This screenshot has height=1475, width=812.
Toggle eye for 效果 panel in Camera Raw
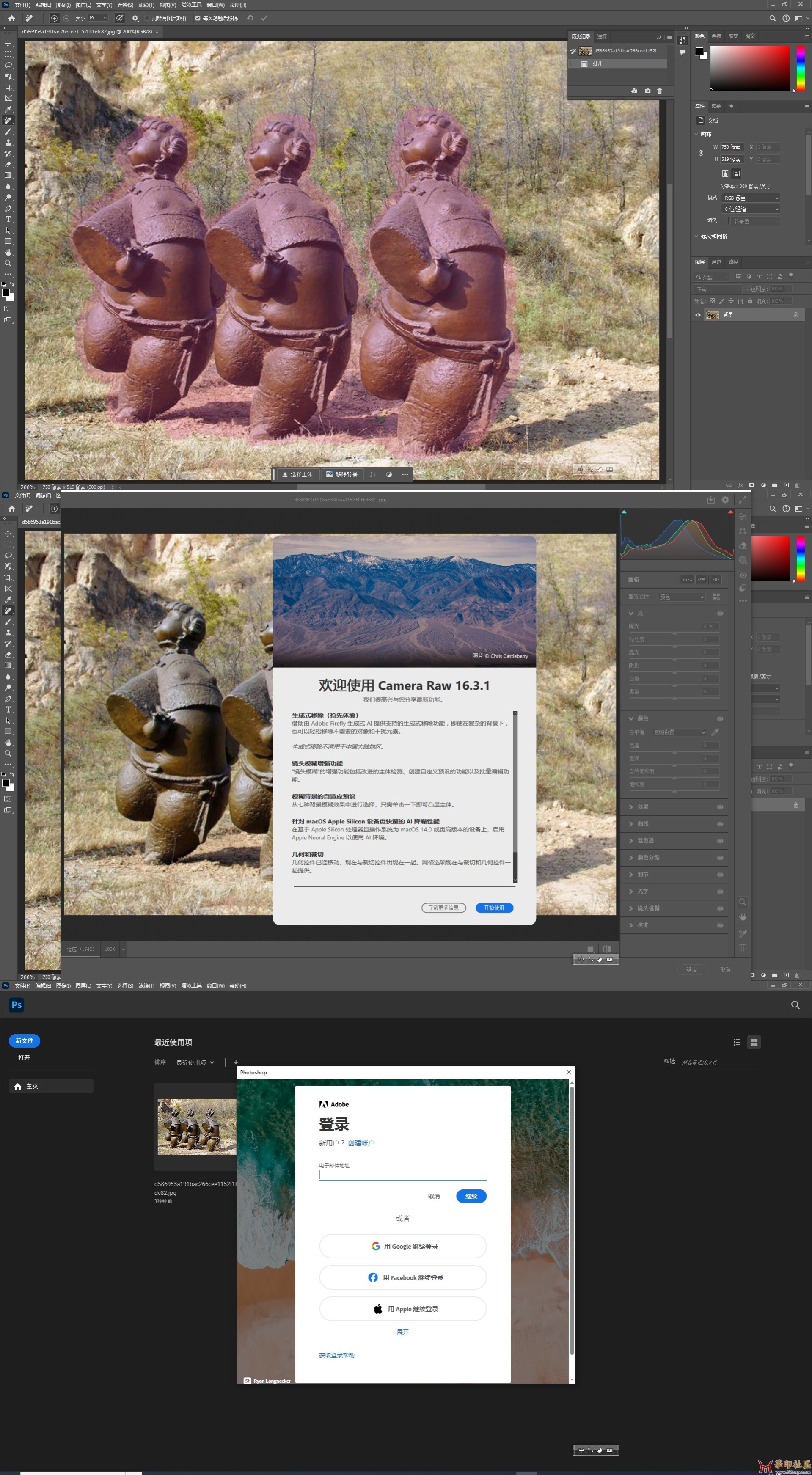(x=720, y=807)
